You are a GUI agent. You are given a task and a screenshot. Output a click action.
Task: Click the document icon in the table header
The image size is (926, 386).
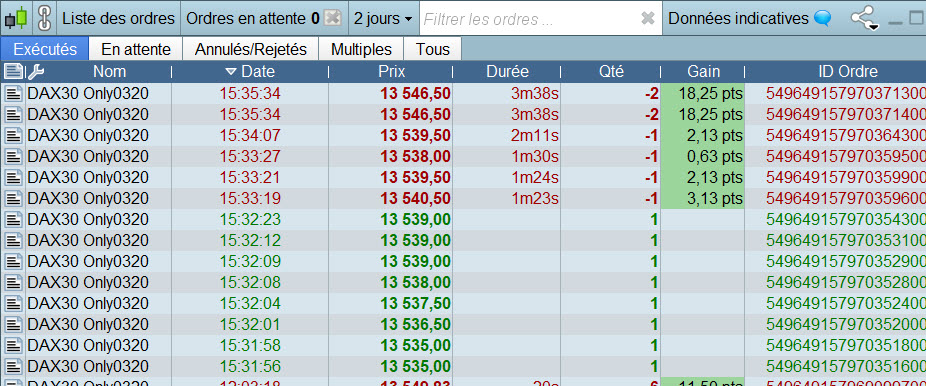13,72
